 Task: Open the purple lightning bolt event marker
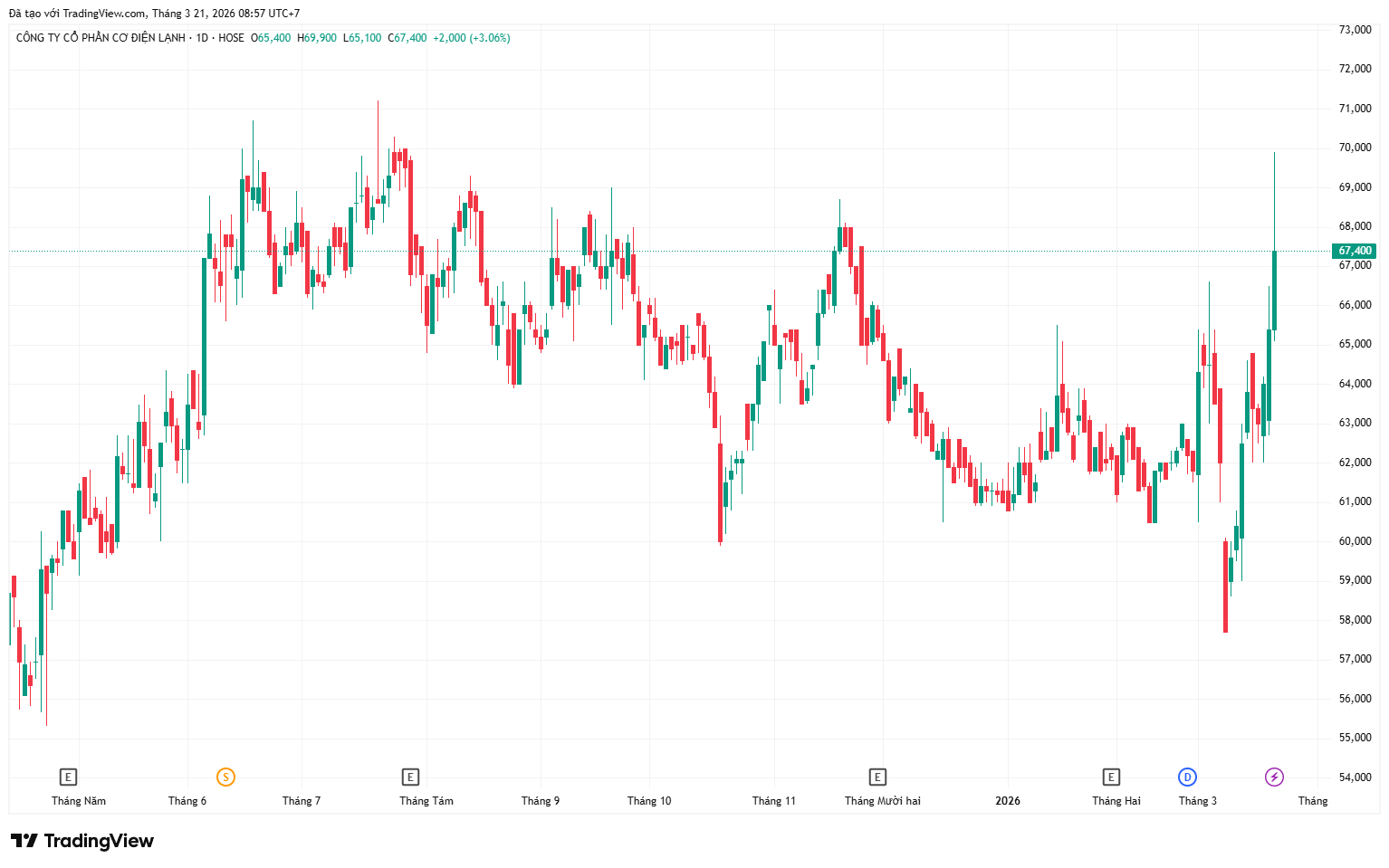click(x=1274, y=777)
